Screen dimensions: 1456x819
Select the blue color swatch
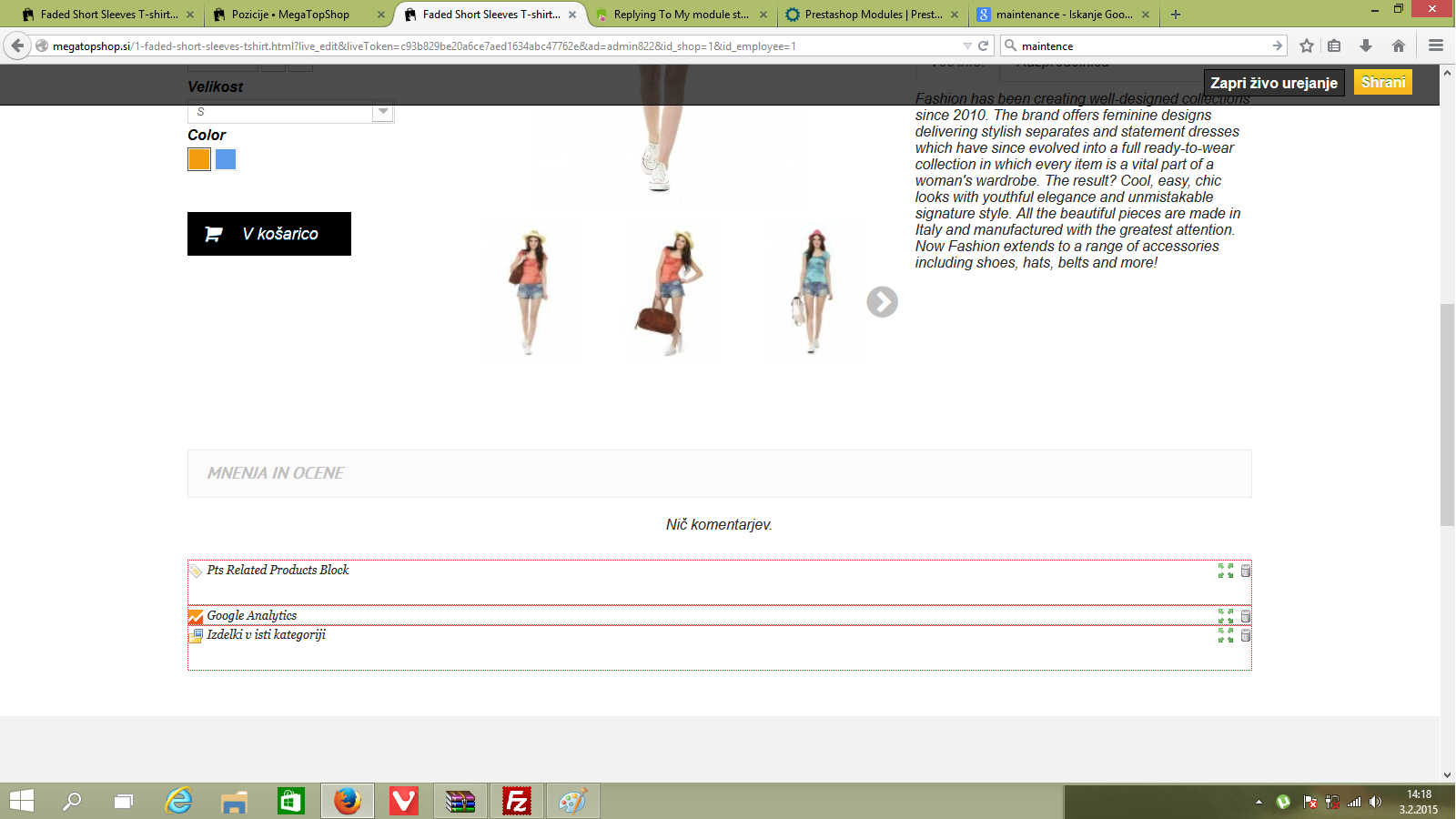click(x=226, y=159)
